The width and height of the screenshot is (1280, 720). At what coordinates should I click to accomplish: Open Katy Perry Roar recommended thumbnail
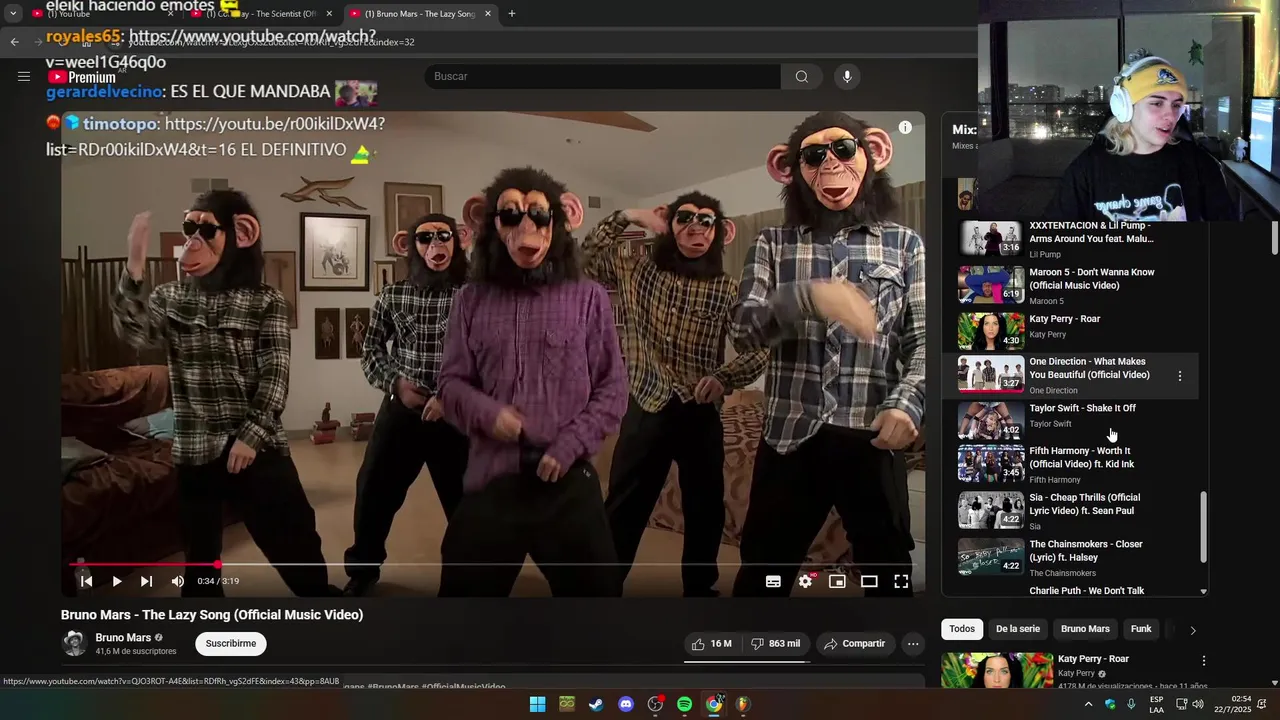pyautogui.click(x=997, y=670)
